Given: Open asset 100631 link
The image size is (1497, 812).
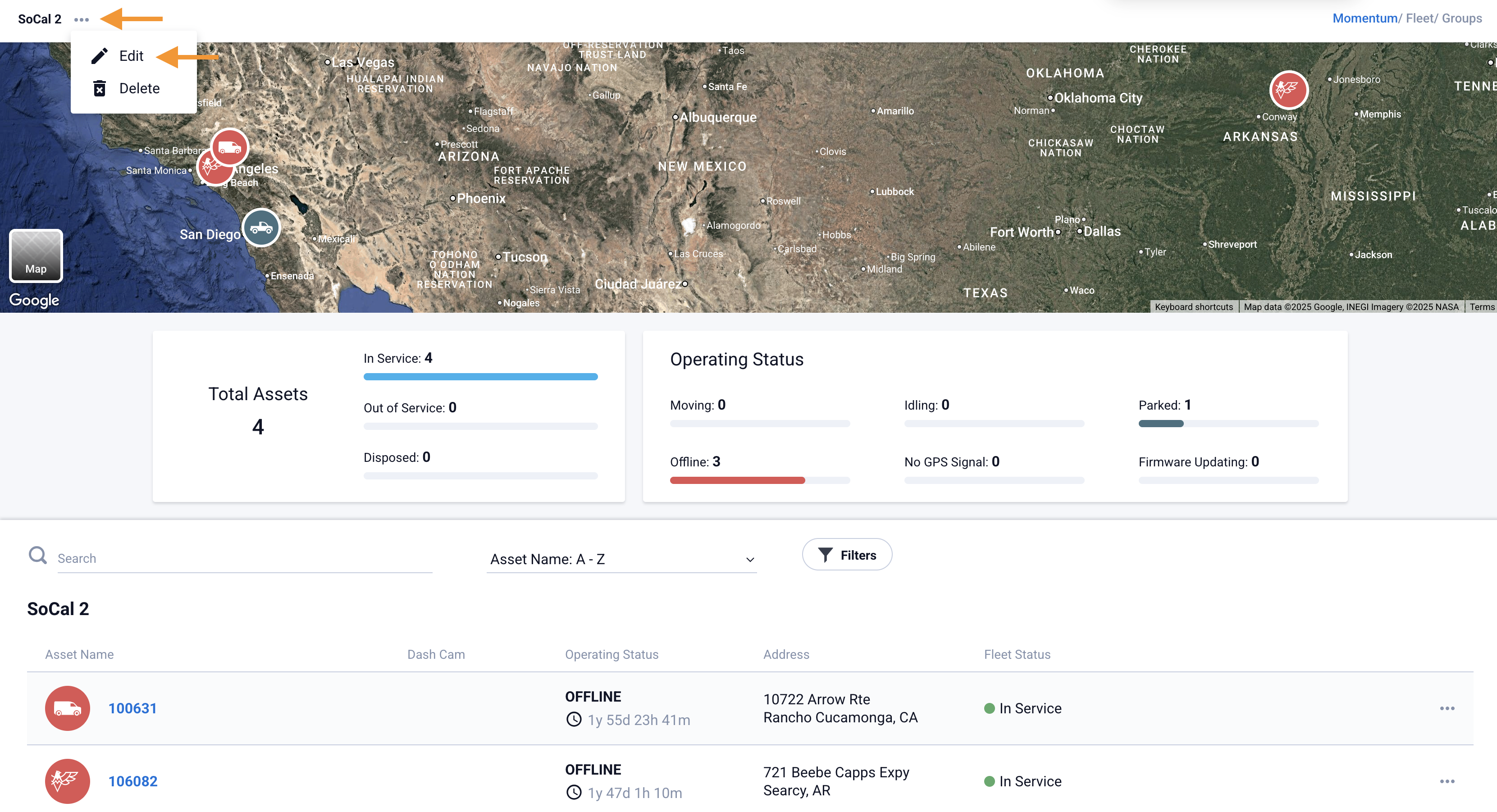Looking at the screenshot, I should point(132,708).
